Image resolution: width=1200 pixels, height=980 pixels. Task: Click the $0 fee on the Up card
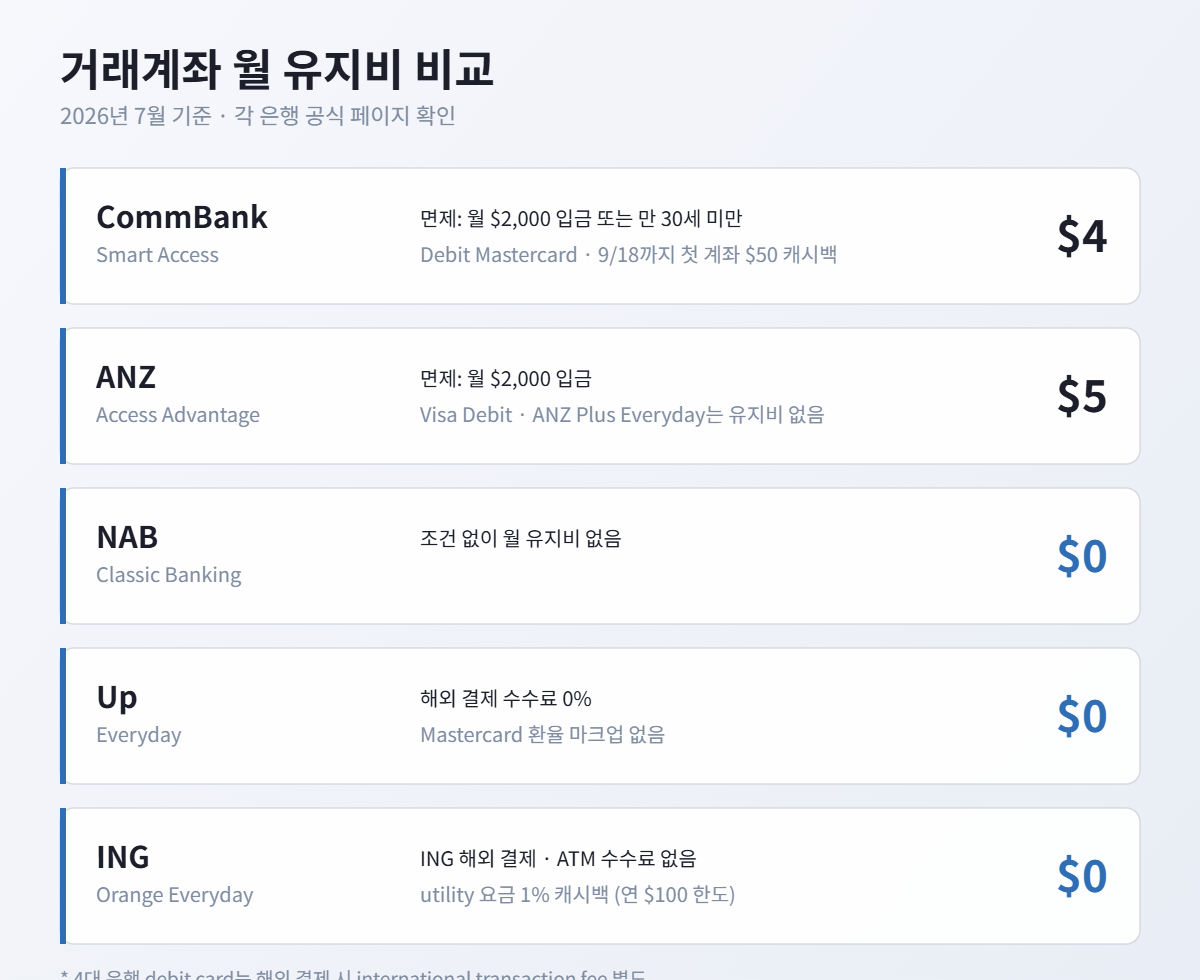(x=1082, y=716)
